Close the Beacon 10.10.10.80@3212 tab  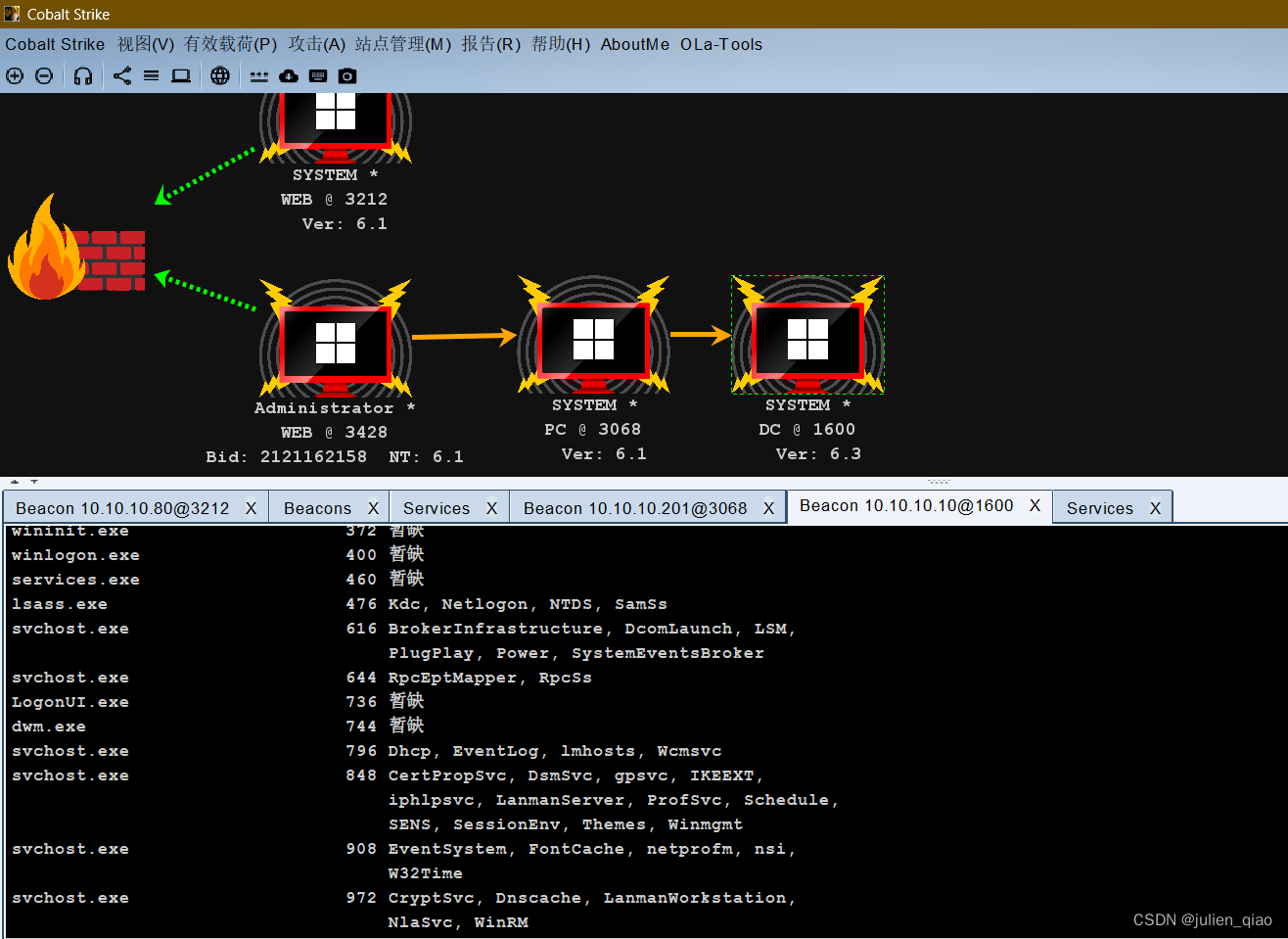[252, 508]
